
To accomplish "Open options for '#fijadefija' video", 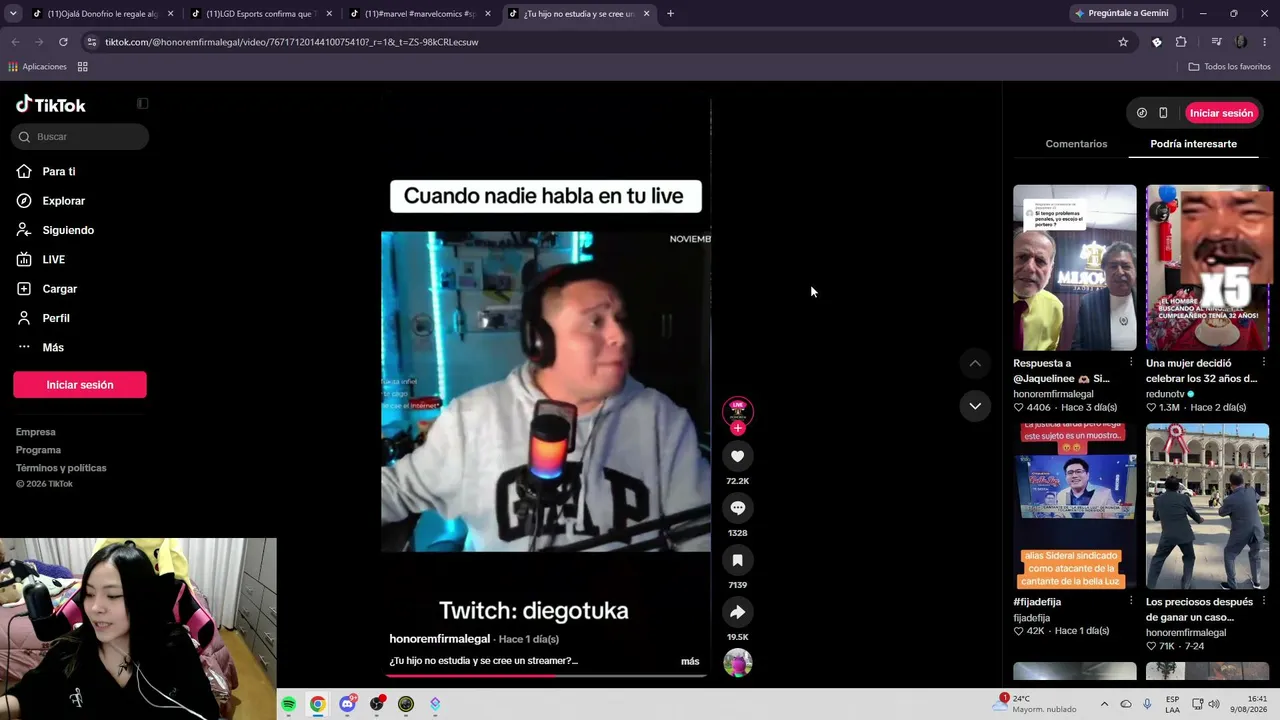I will click(1131, 601).
